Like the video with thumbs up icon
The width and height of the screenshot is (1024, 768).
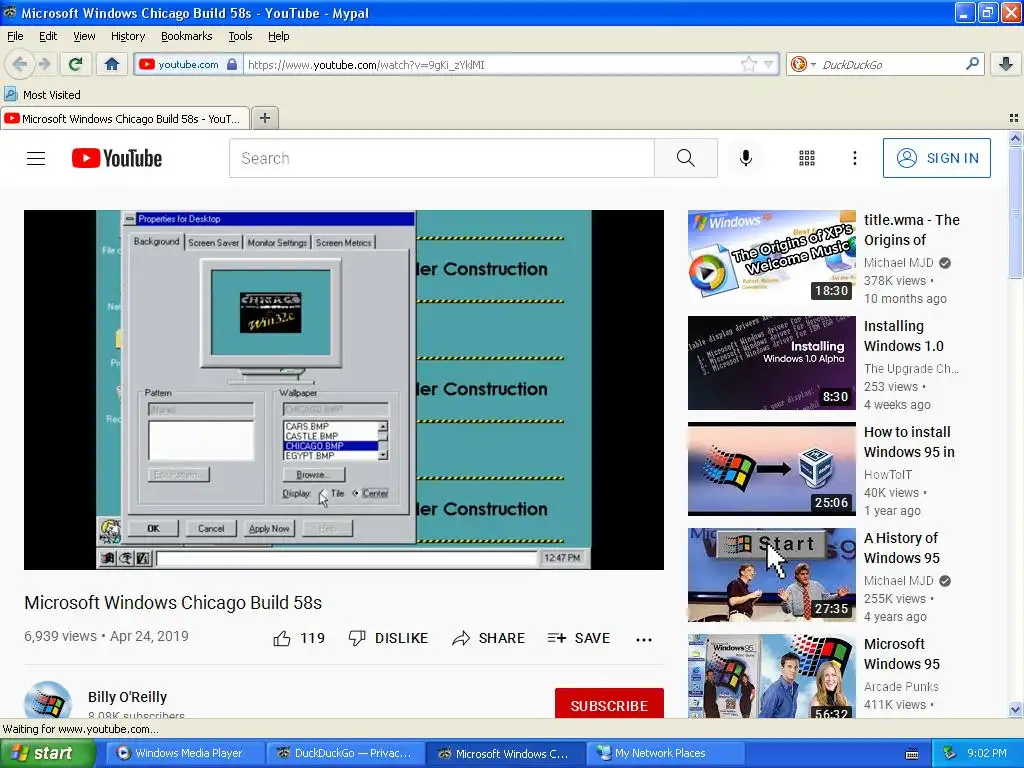[282, 638]
